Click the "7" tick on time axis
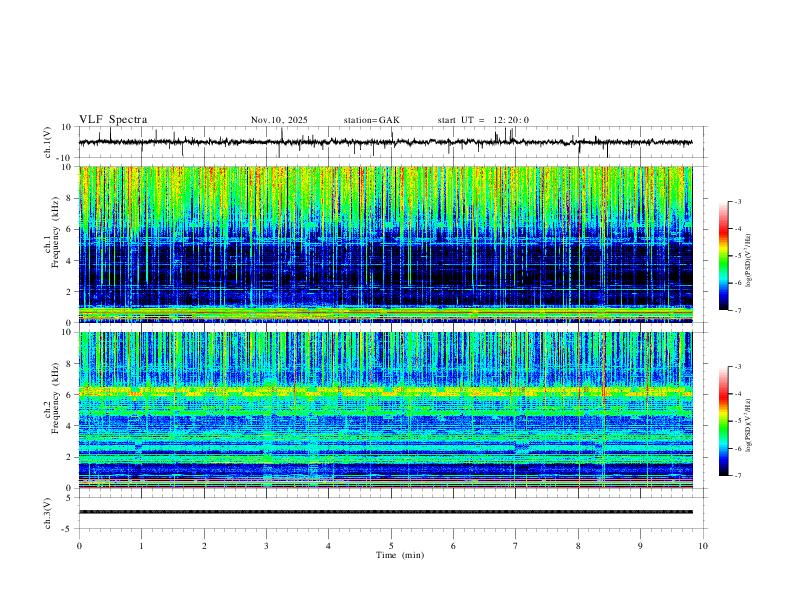Viewport: 792px width, 612px height. click(x=516, y=546)
